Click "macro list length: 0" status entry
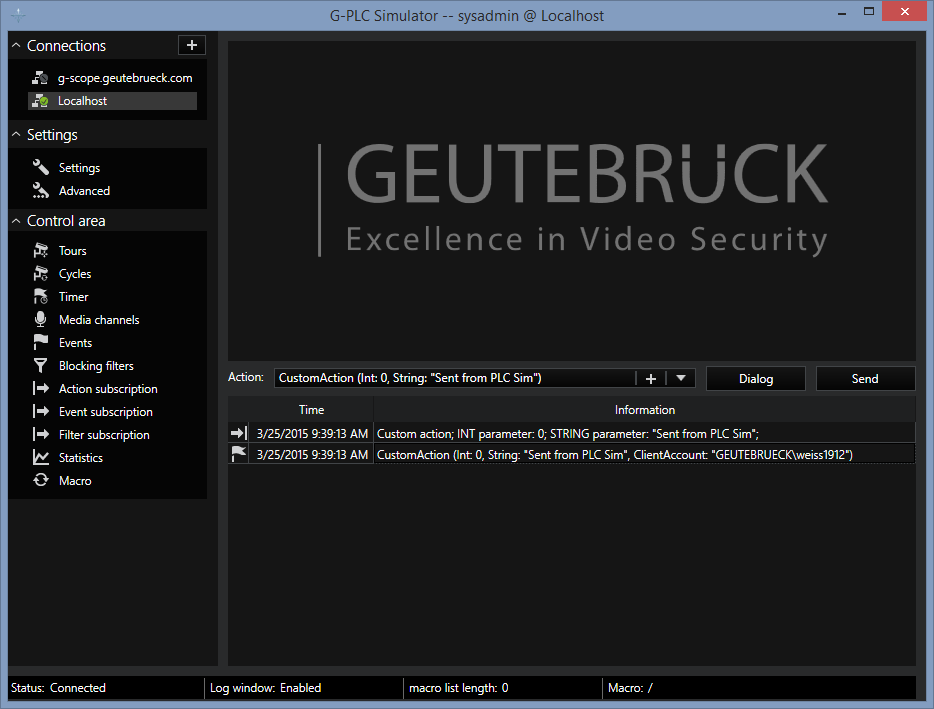934x709 pixels. pos(459,688)
